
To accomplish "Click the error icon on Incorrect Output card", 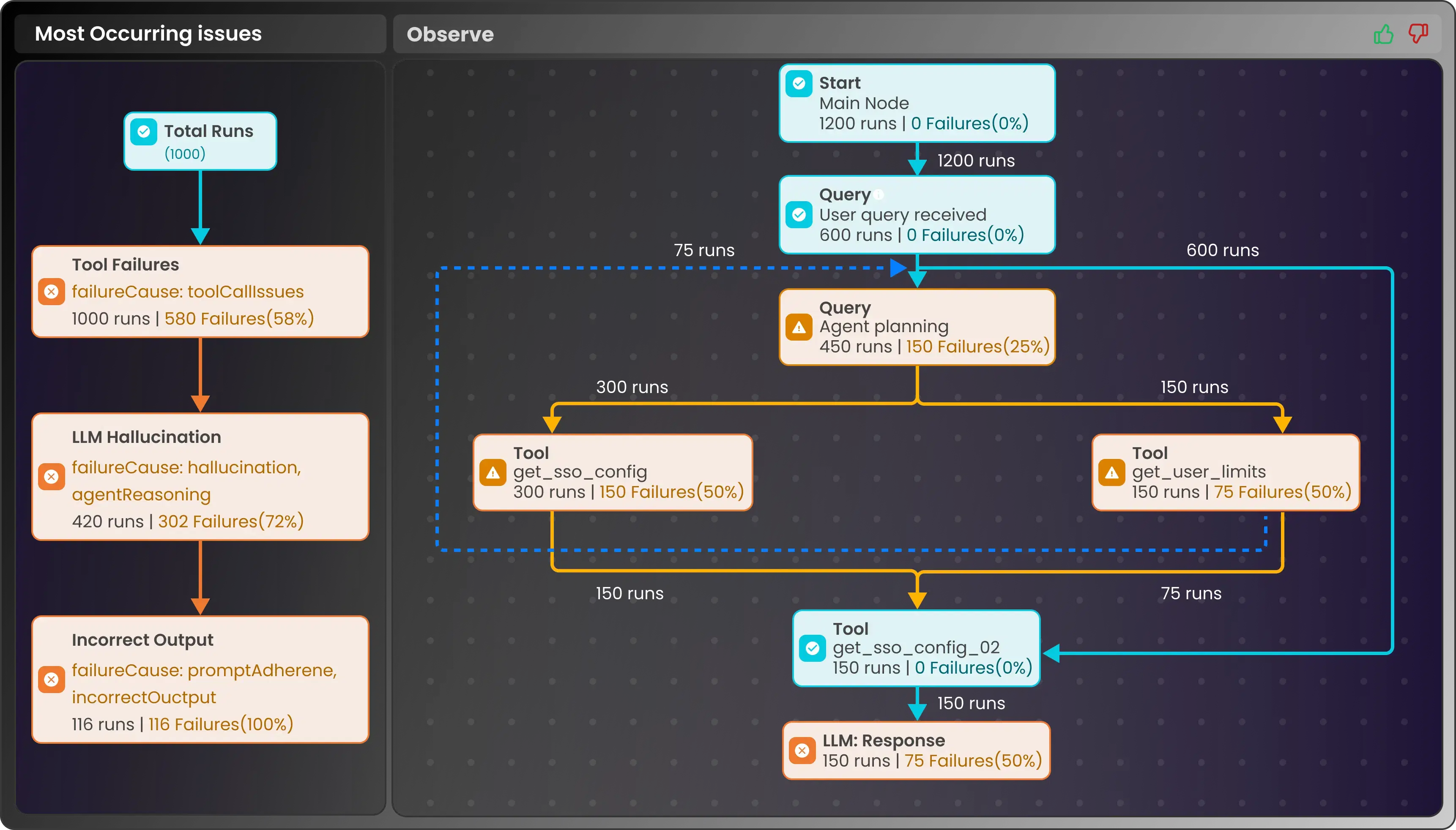I will pos(51,680).
